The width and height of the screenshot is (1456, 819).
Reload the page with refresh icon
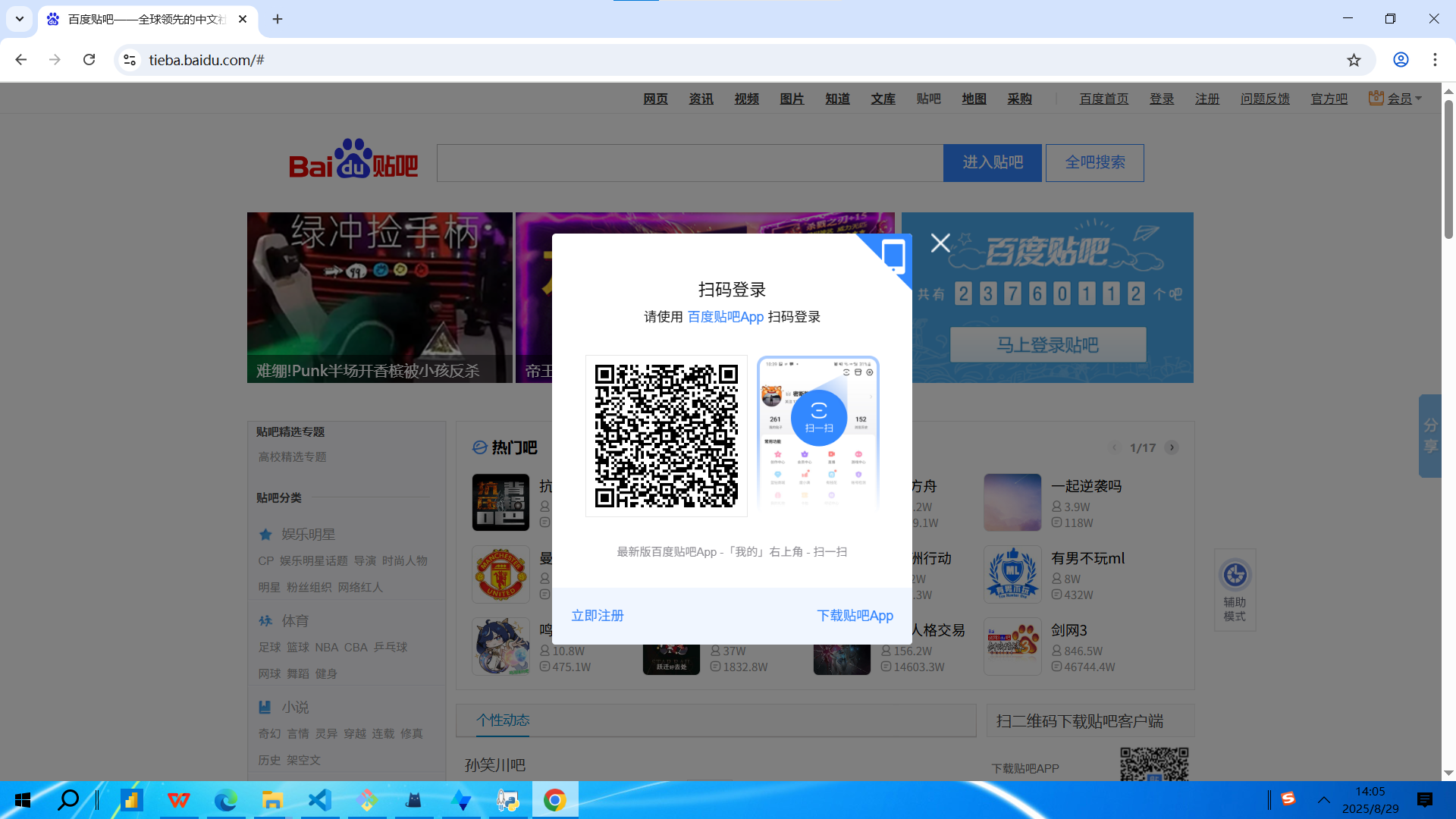pos(89,60)
